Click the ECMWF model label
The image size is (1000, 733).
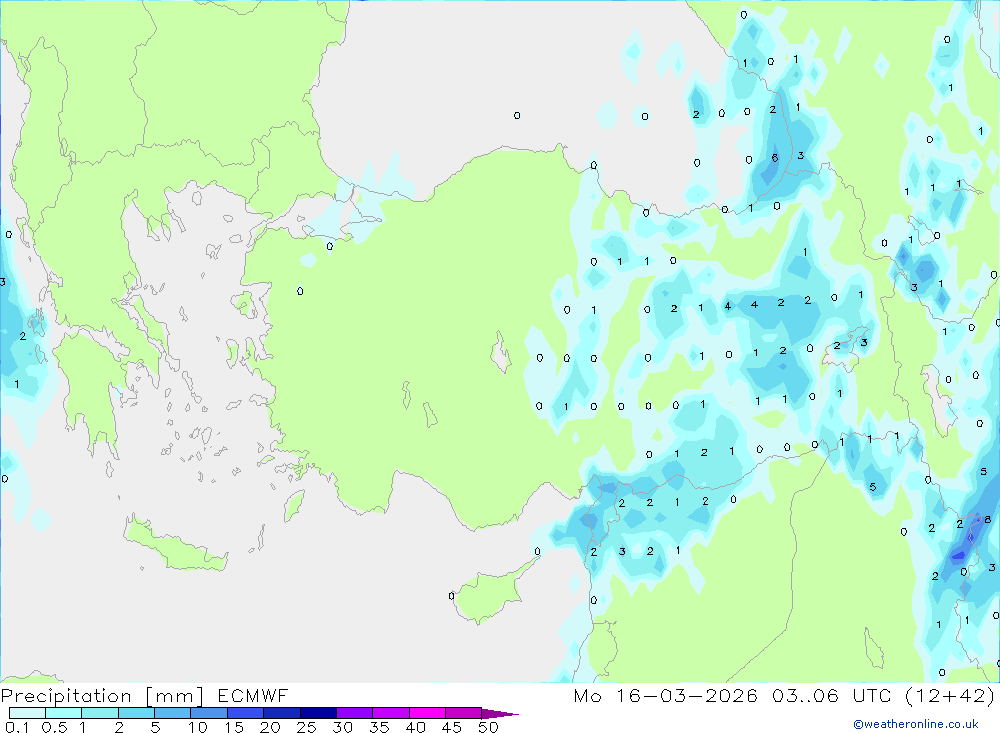[x=253, y=695]
